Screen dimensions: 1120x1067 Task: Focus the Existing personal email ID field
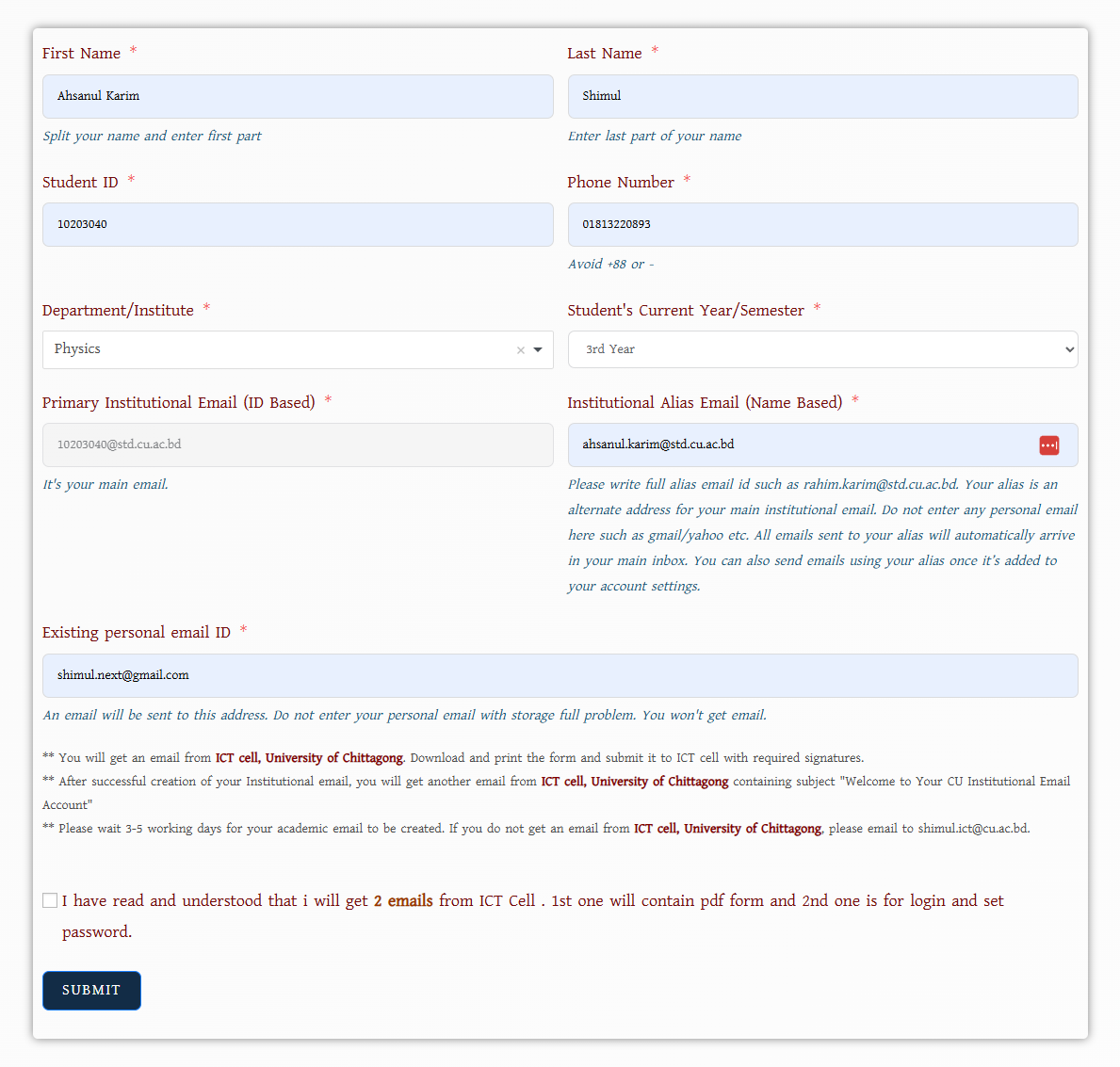point(560,676)
